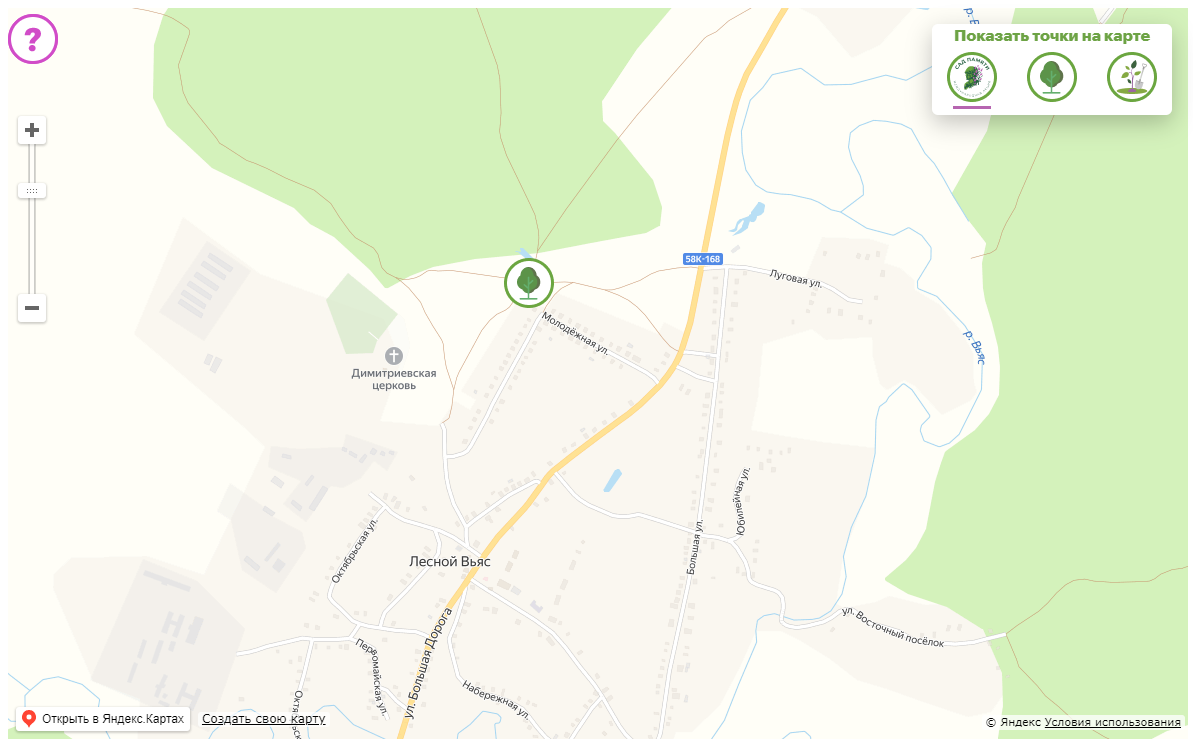This screenshot has width=1193, height=742.
Task: Click the 58К-168 road badge
Action: (x=702, y=260)
